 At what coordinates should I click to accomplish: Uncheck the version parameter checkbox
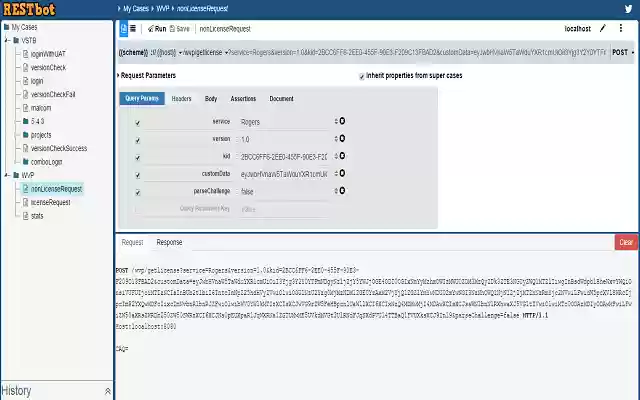(x=138, y=140)
